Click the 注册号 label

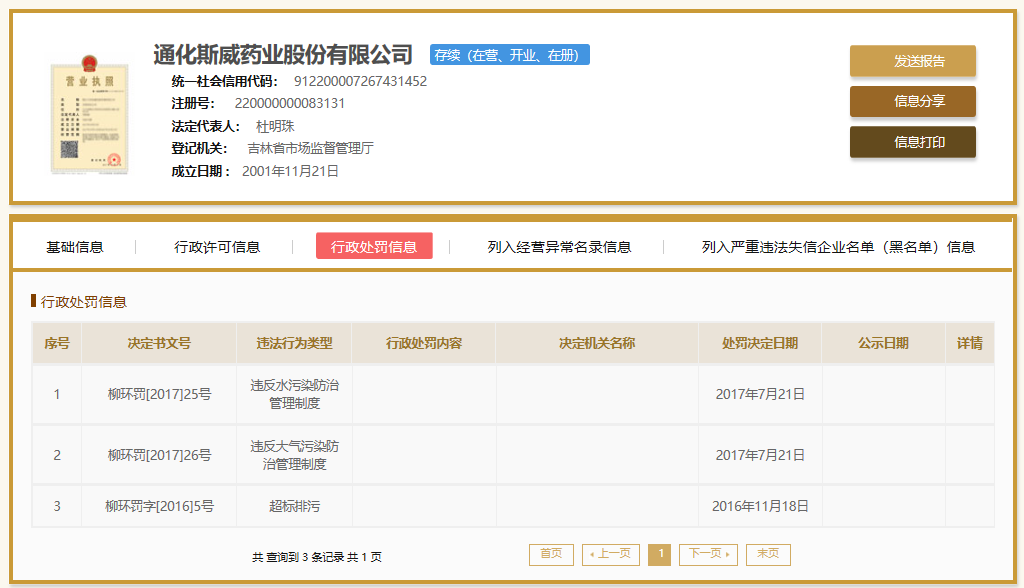tap(193, 103)
